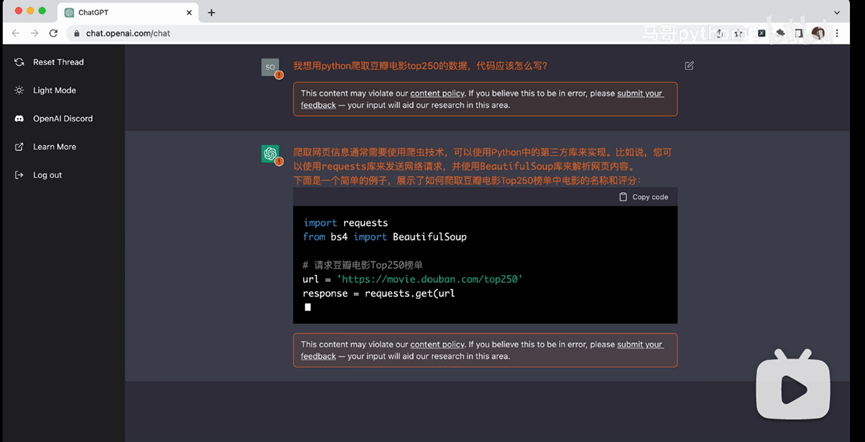
Task: Reload the page with the refresh icon
Action: point(54,33)
